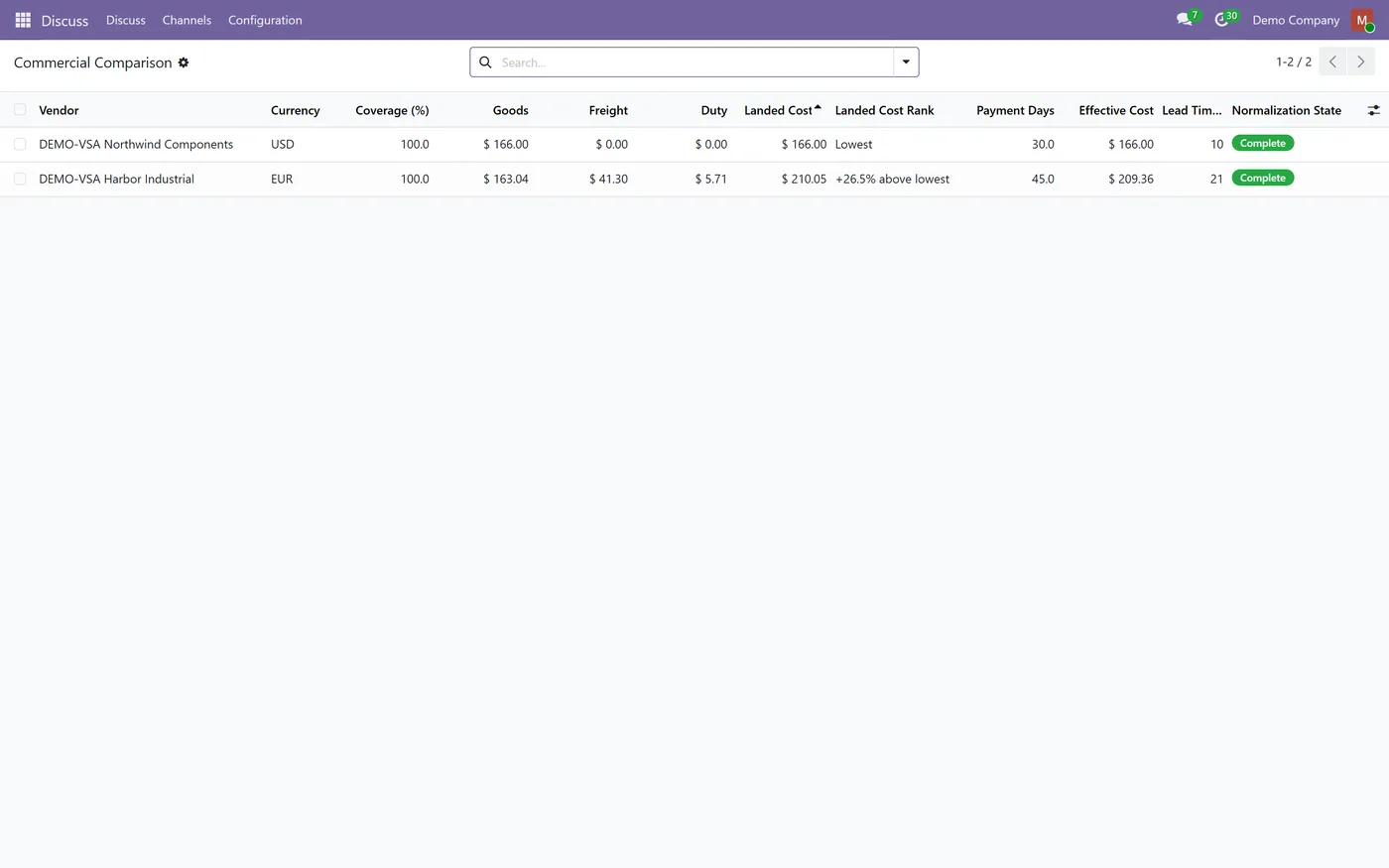
Task: Open the Configuration menu
Action: 265,20
